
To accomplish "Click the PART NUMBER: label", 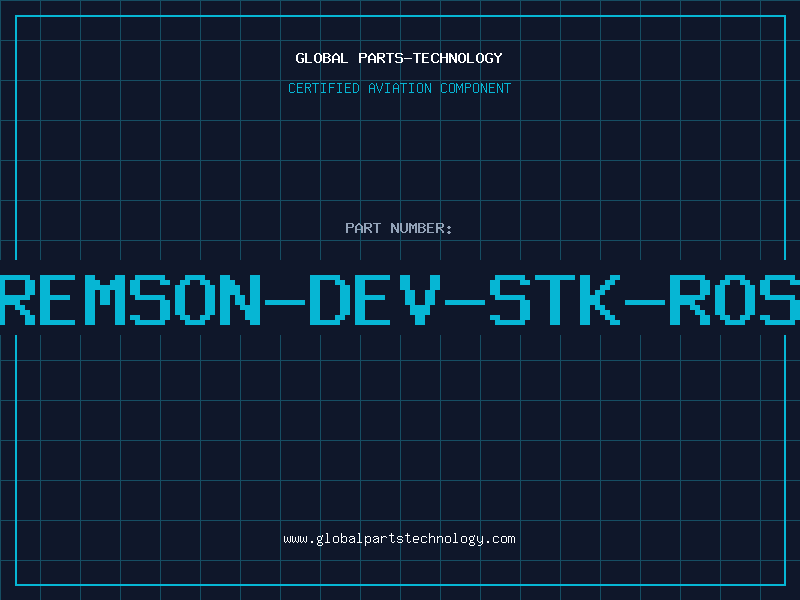I will pos(399,228).
